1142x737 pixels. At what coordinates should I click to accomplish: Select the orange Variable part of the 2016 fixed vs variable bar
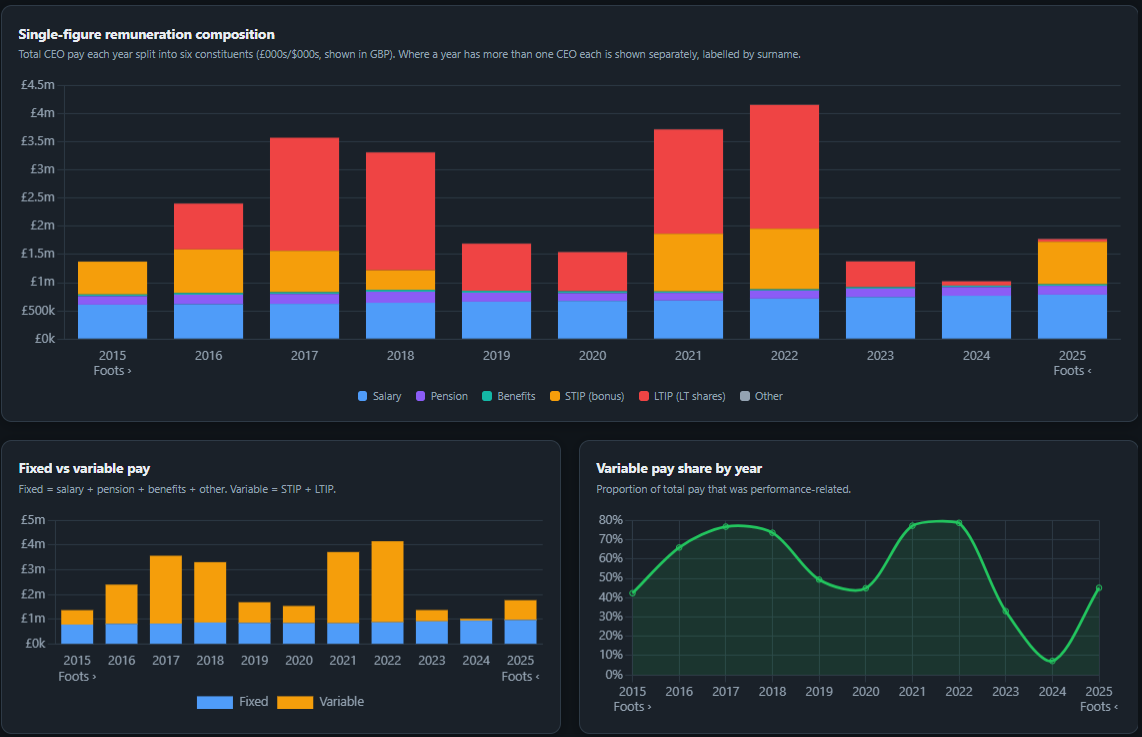click(122, 604)
